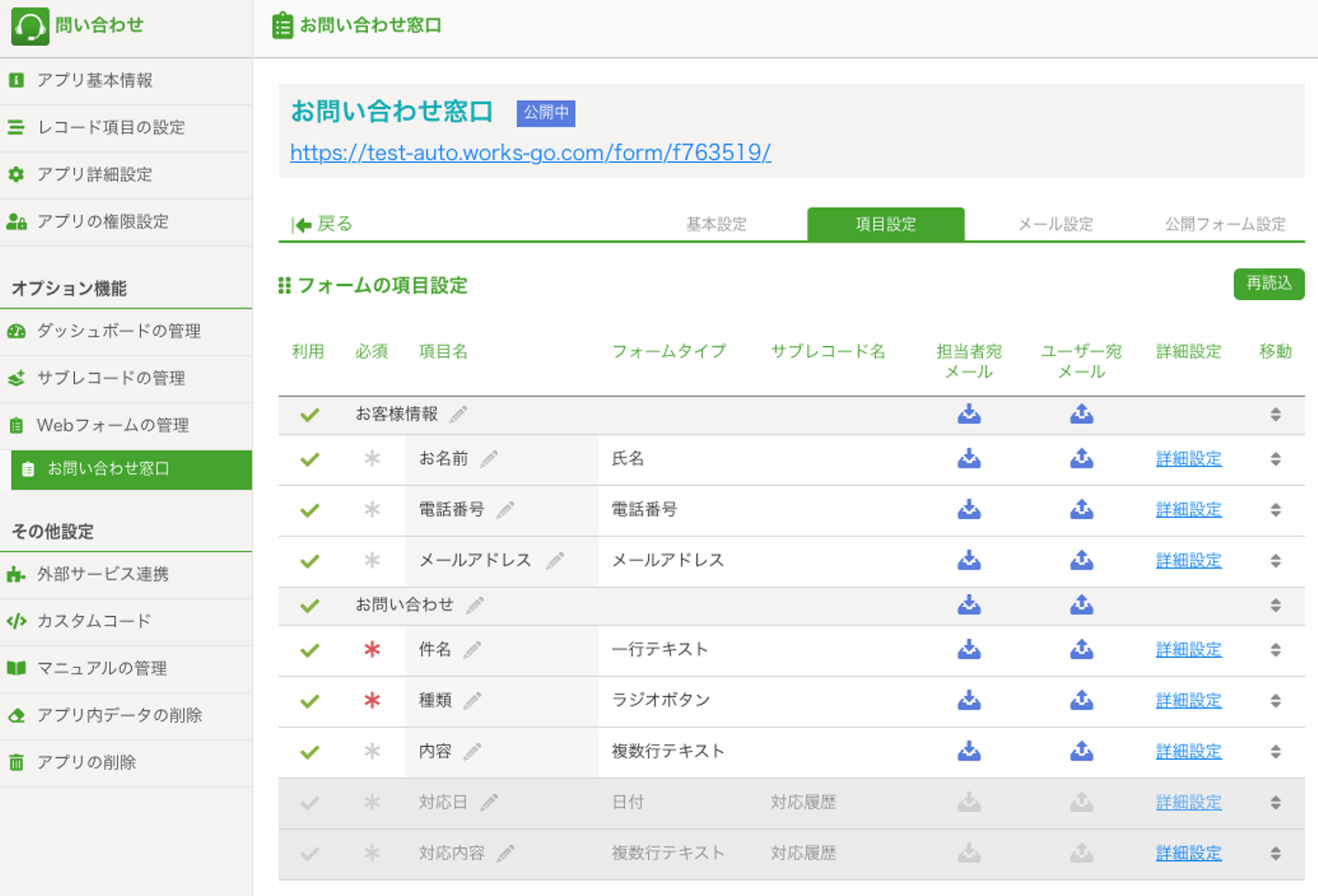Click 担当者宛メール icon in 内容 row
1318x896 pixels.
pos(968,751)
